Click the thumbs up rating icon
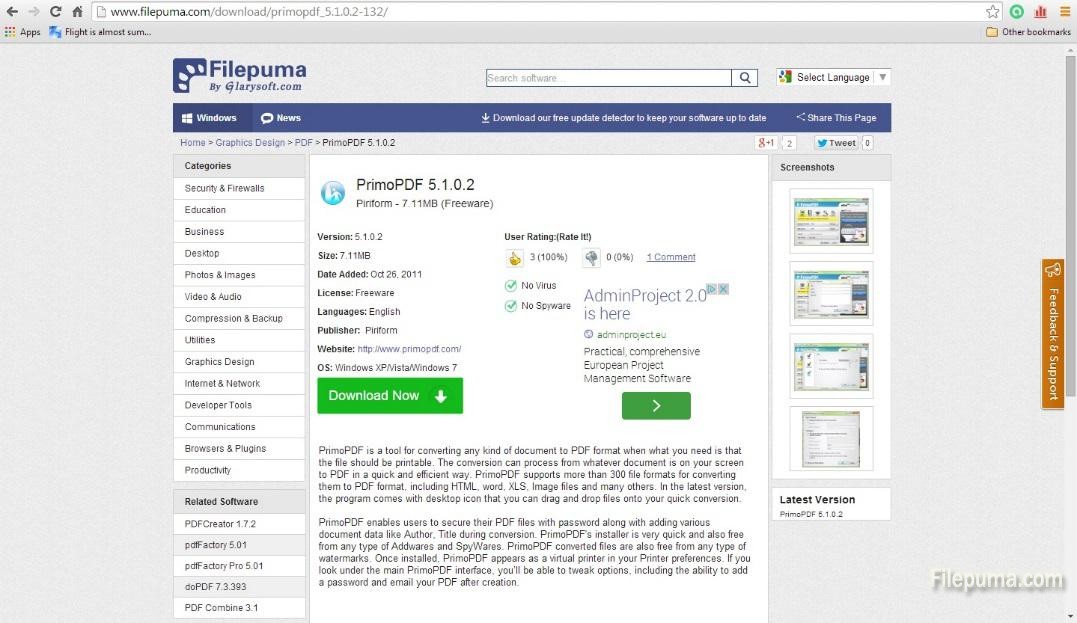 click(515, 258)
